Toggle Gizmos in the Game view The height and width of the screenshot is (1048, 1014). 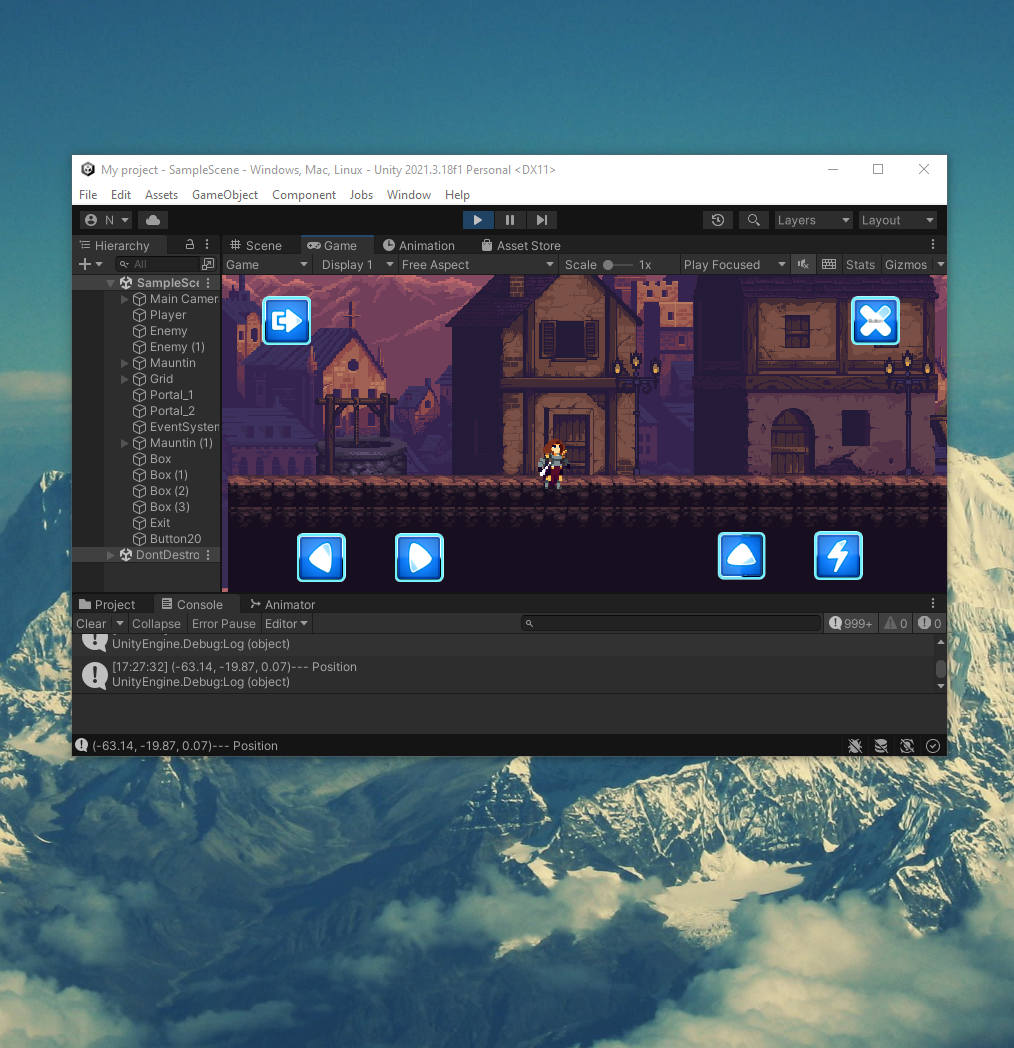[906, 265]
